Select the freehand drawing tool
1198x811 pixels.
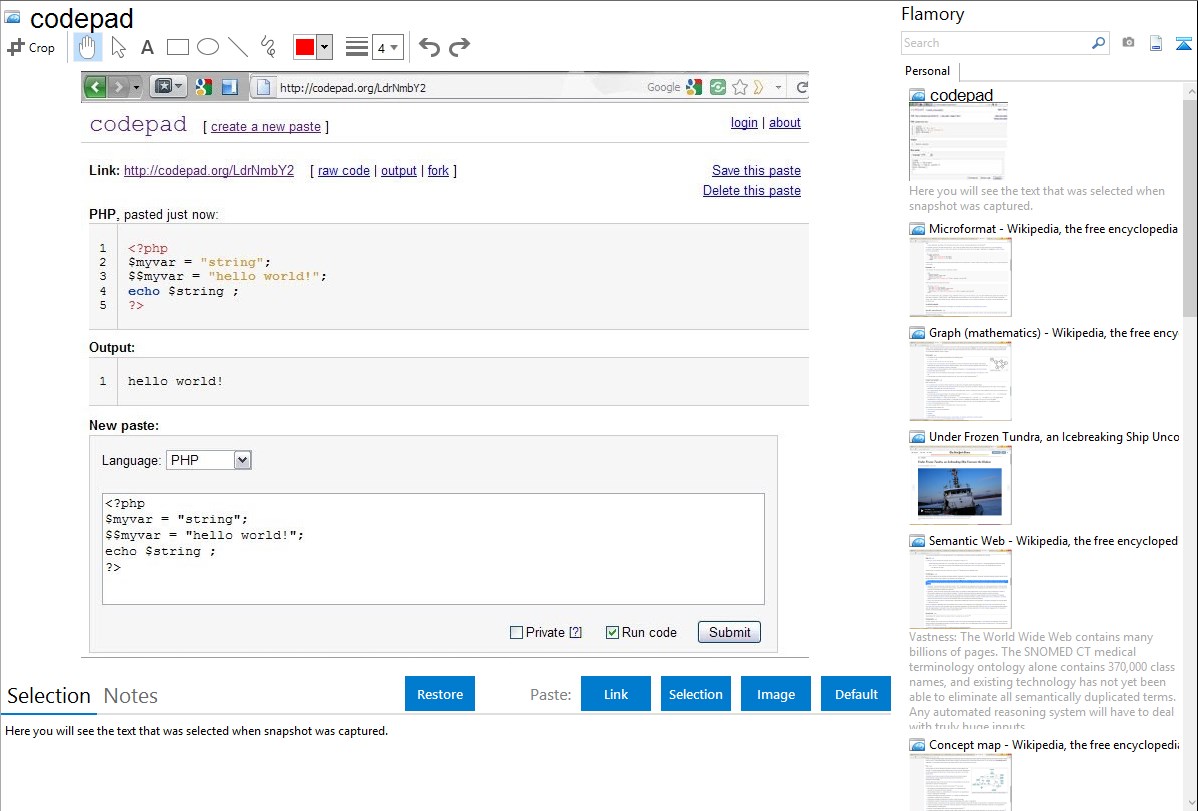[268, 47]
